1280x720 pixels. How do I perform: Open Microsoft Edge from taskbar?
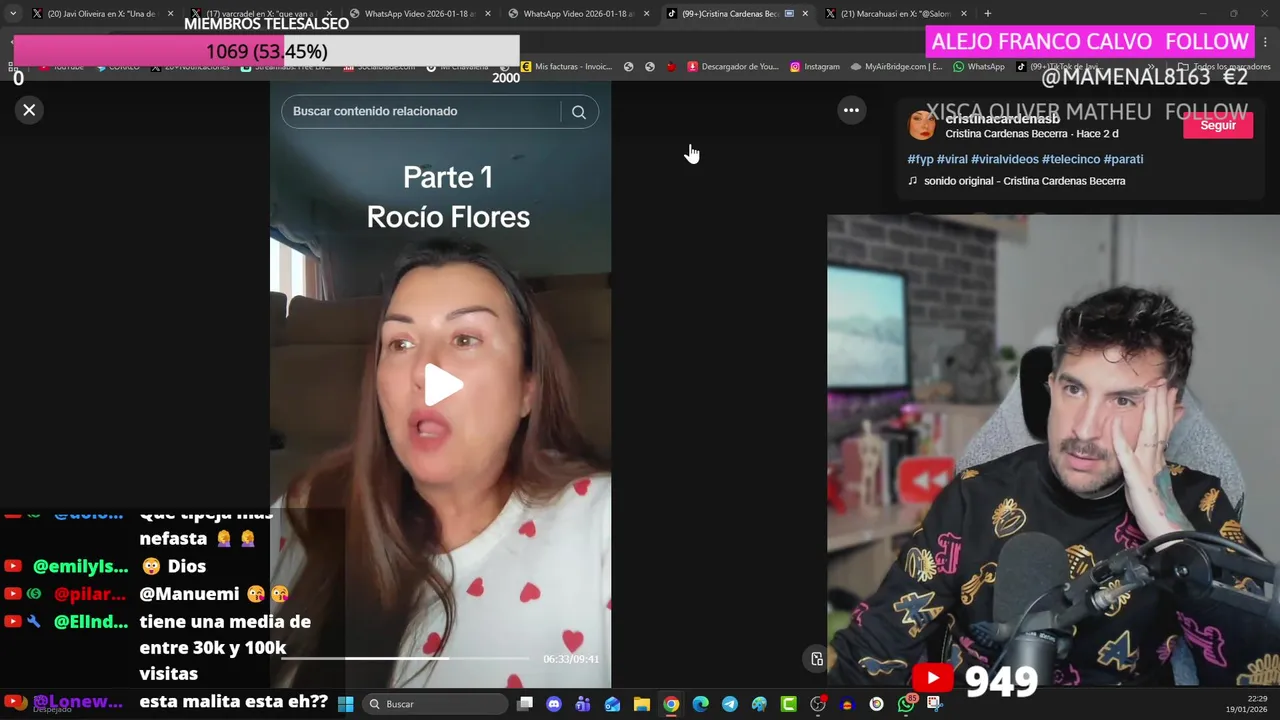[700, 704]
